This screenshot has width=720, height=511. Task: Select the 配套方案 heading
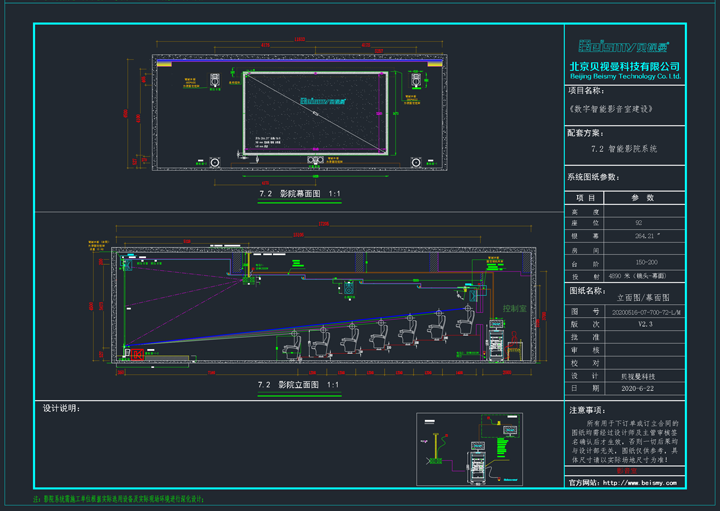pyautogui.click(x=585, y=133)
